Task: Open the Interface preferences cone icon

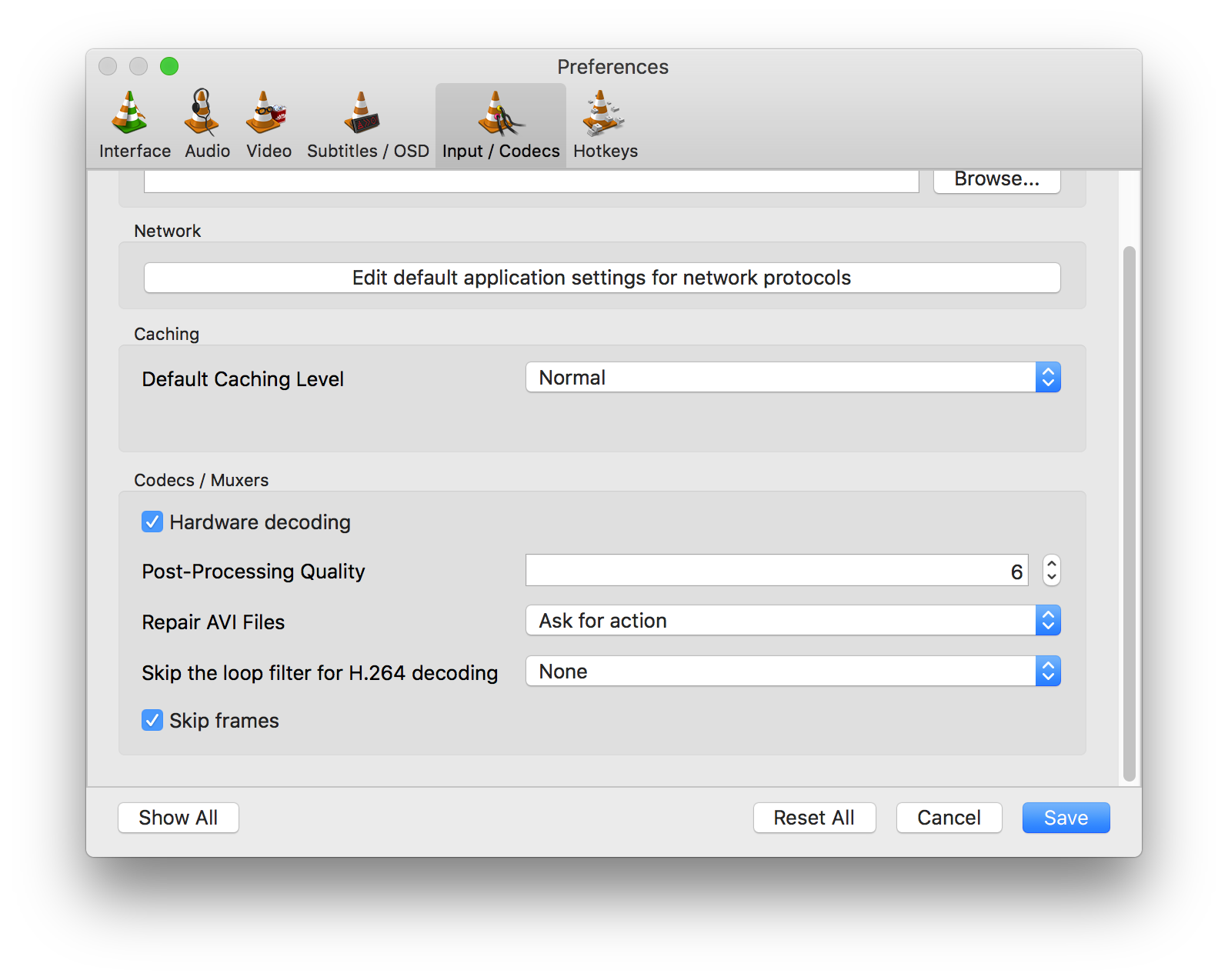Action: 129,112
